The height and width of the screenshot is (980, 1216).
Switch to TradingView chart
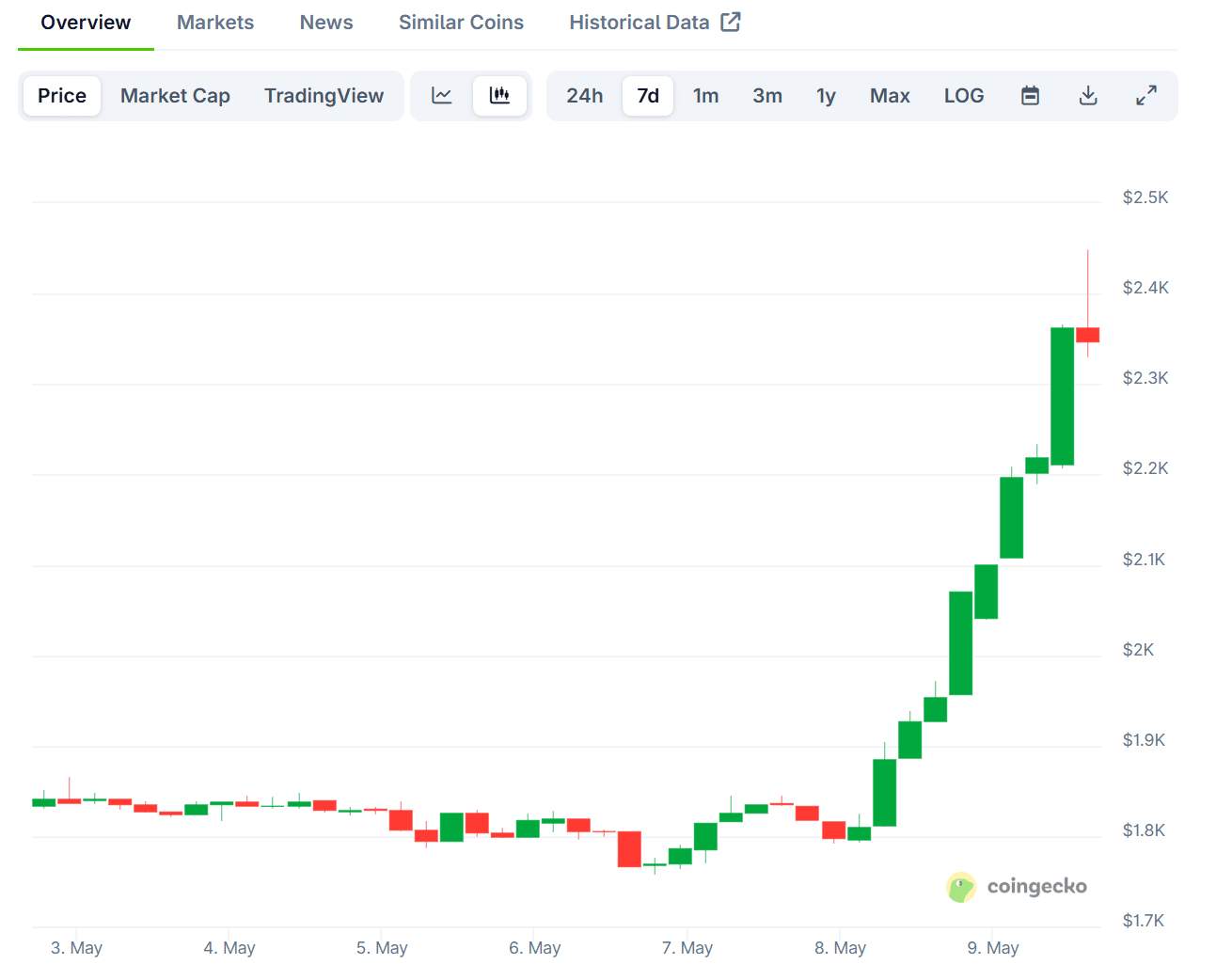pos(324,95)
